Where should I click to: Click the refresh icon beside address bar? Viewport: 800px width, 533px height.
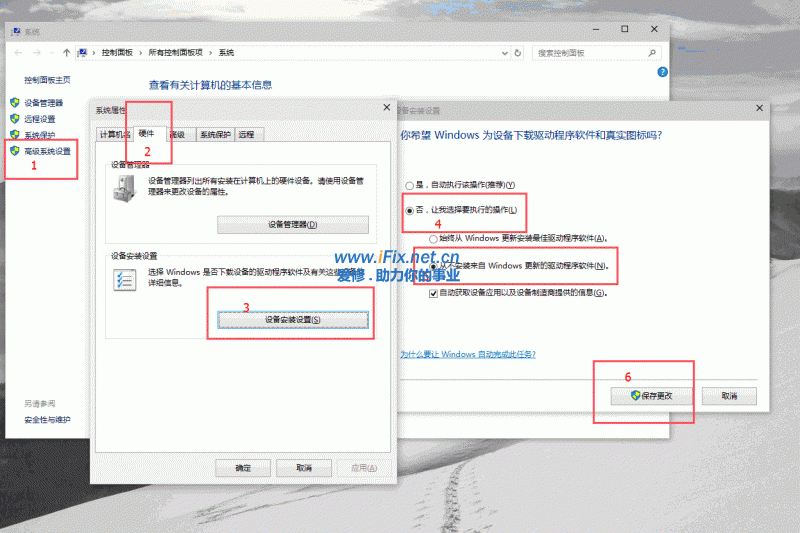(x=519, y=52)
